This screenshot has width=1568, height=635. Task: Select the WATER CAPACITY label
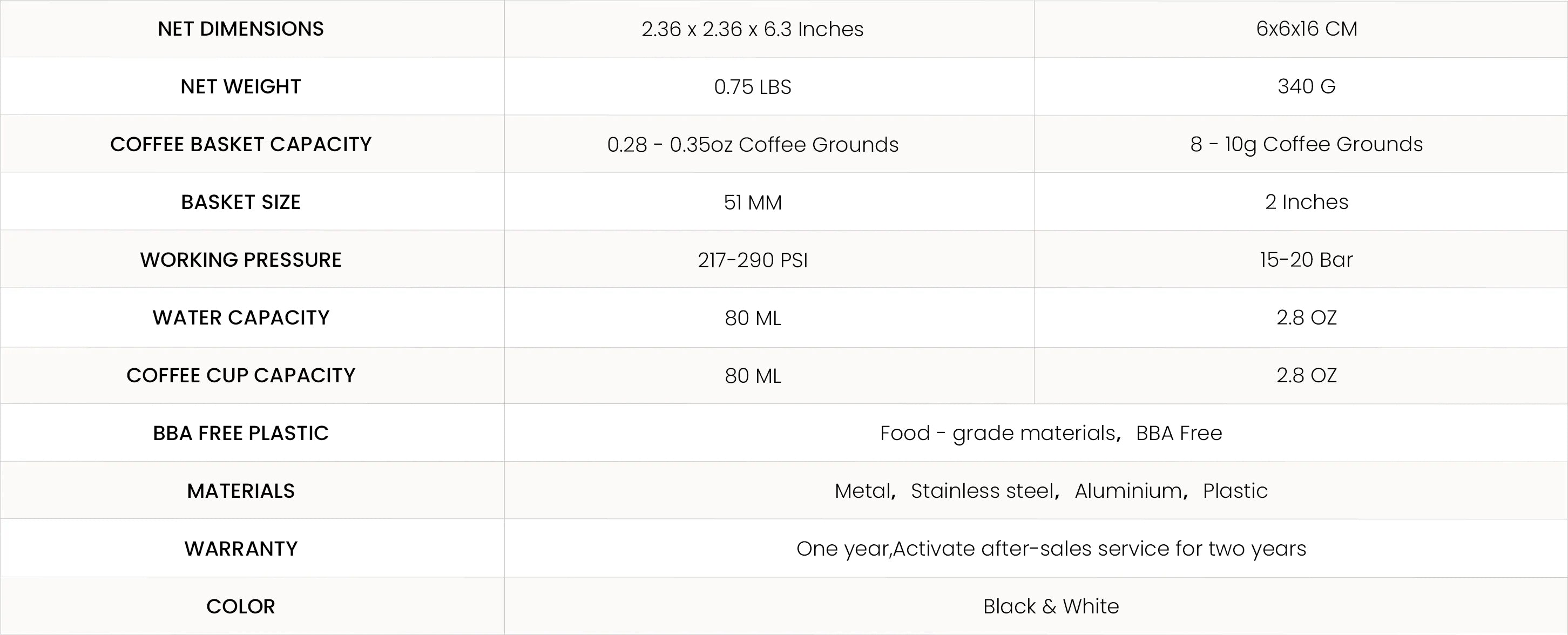click(240, 318)
